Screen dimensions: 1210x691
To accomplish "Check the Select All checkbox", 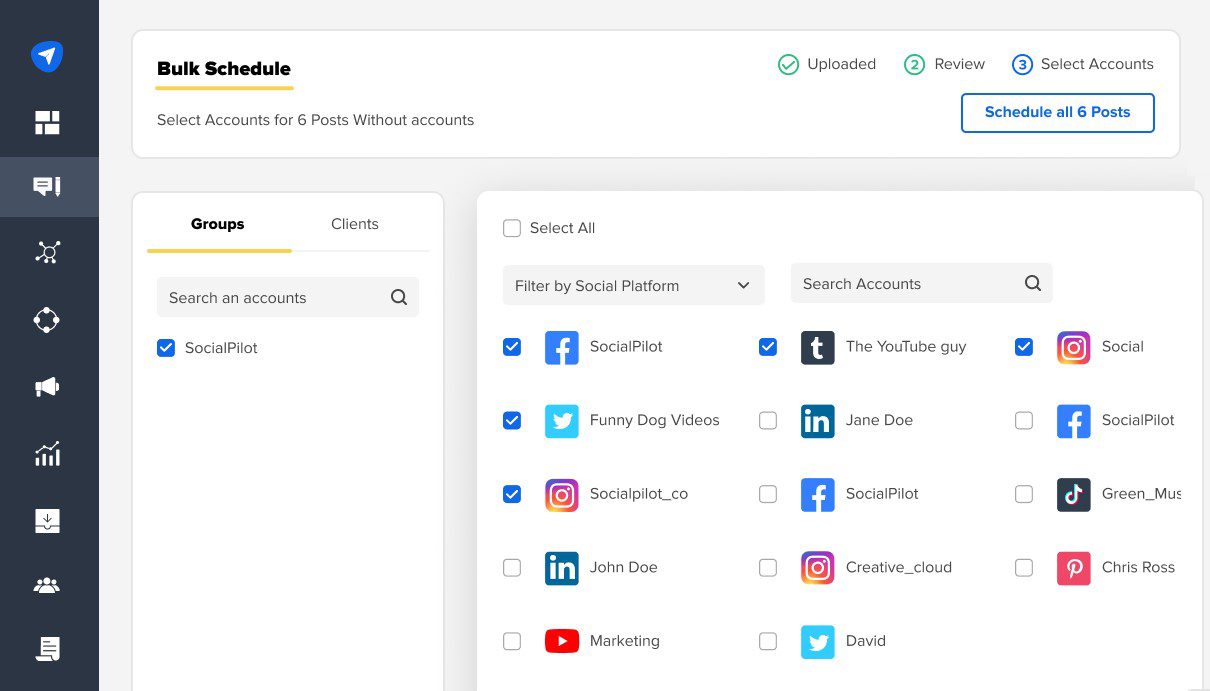I will 512,228.
